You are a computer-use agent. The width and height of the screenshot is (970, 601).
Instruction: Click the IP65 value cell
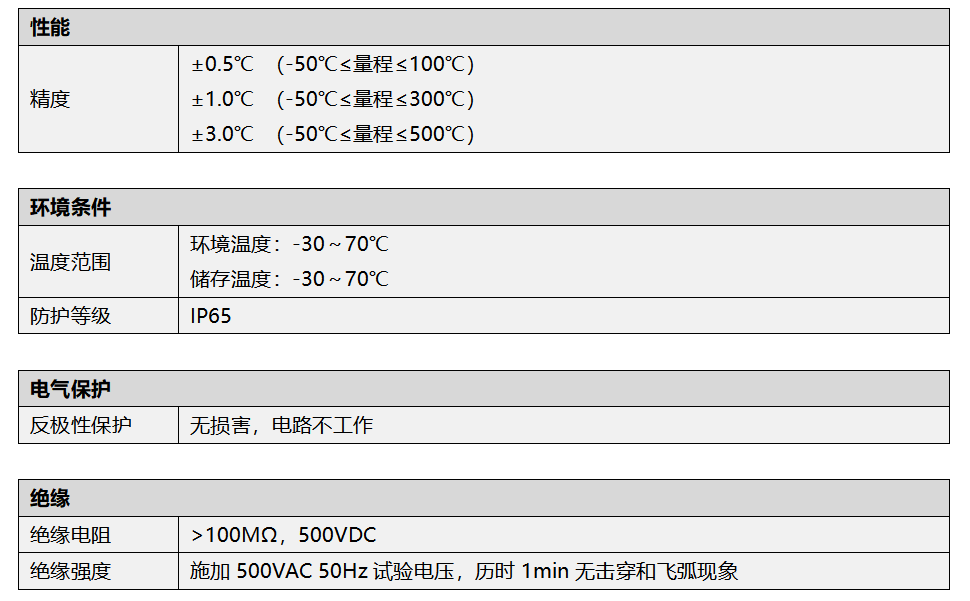click(x=564, y=316)
